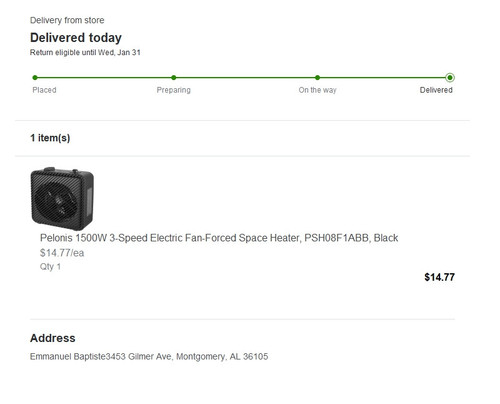Click the Address section heading
Image resolution: width=500 pixels, height=404 pixels.
tap(53, 338)
